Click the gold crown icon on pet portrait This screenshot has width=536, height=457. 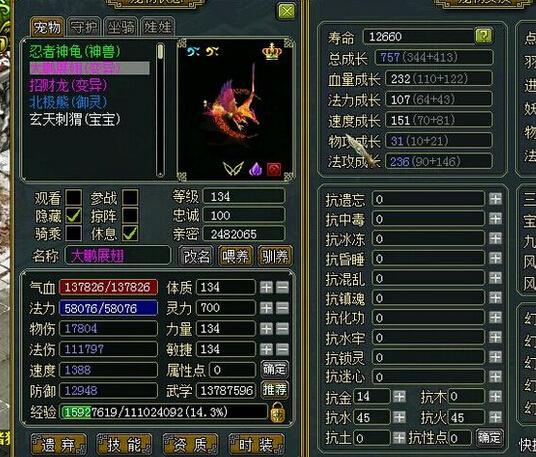pyautogui.click(x=272, y=52)
